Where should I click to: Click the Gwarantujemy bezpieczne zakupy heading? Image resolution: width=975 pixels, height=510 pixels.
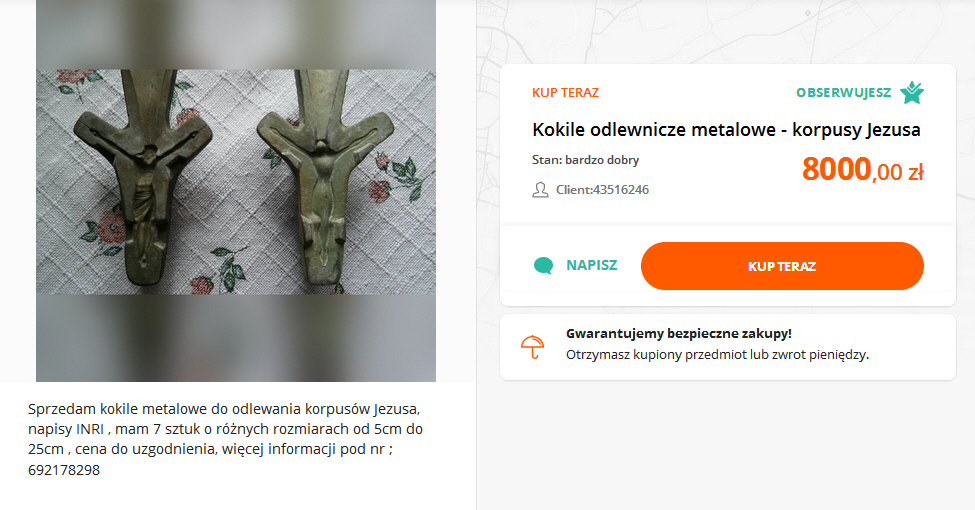tap(678, 334)
